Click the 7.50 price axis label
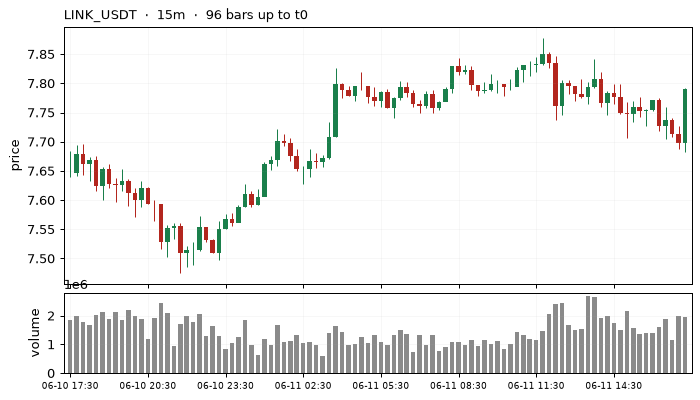This screenshot has width=700, height=400. point(41,259)
